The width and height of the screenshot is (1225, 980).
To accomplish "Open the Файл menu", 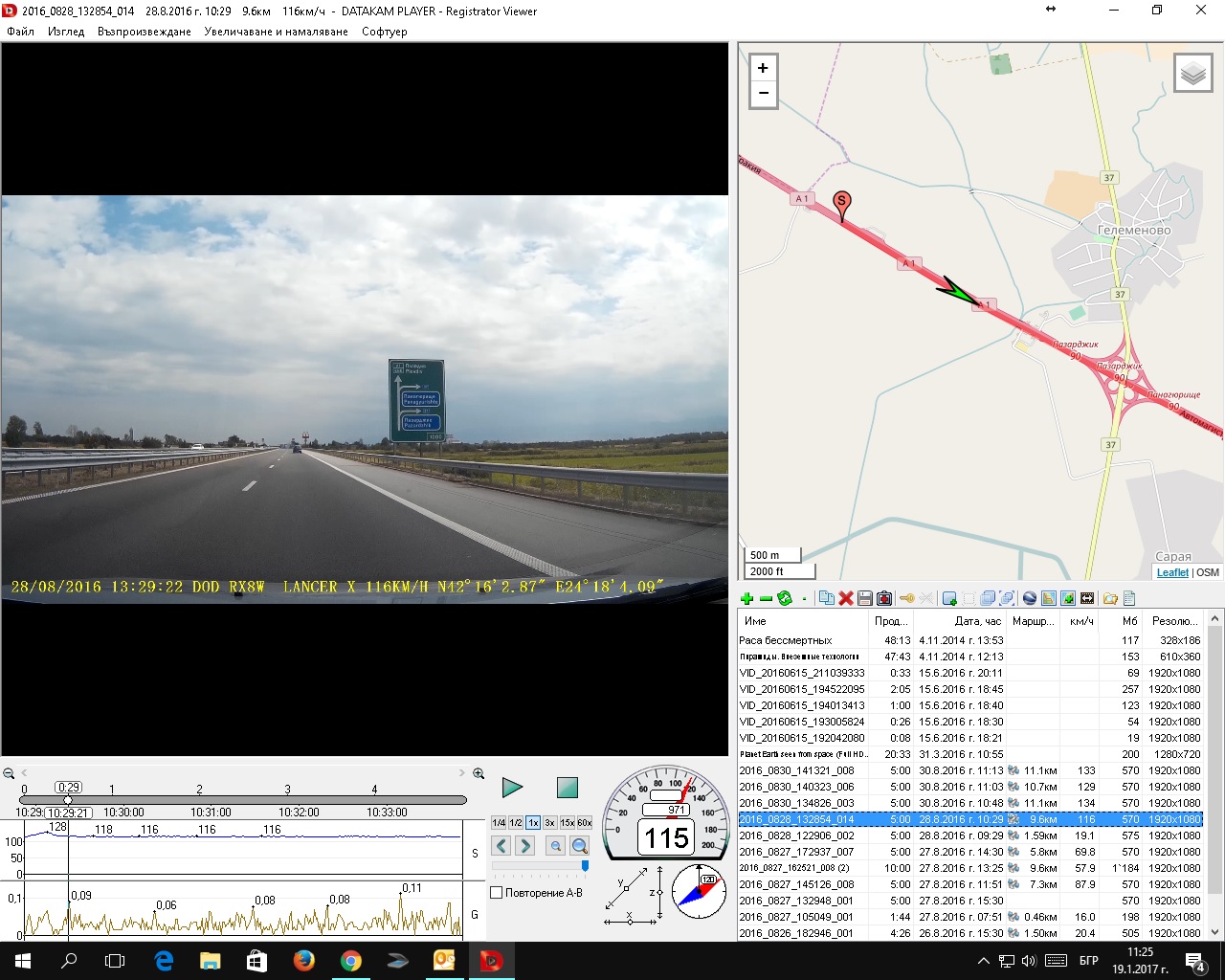I will click(20, 32).
